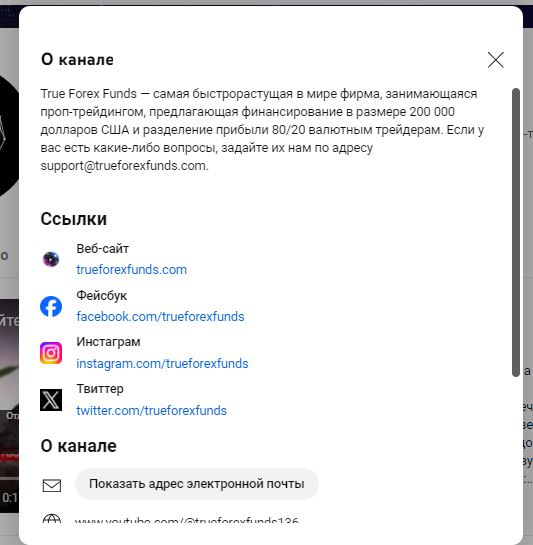Close the "О канале" dialog
The image size is (533, 545).
click(495, 60)
